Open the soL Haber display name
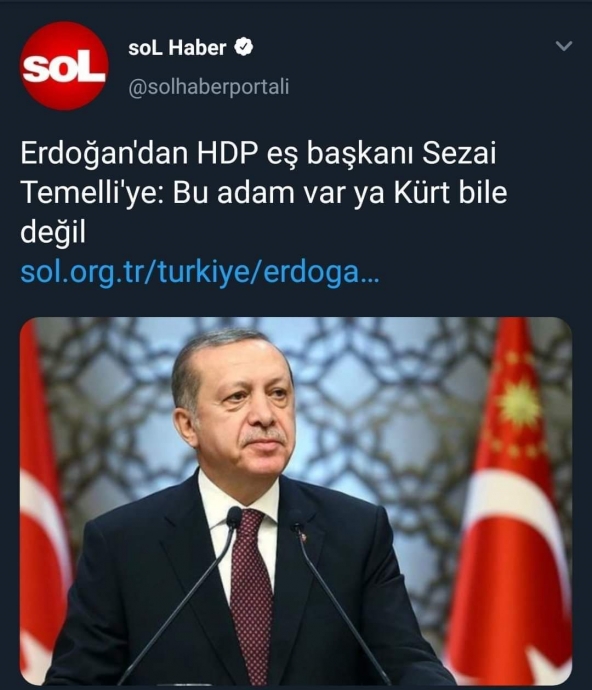The height and width of the screenshot is (690, 592). point(177,48)
